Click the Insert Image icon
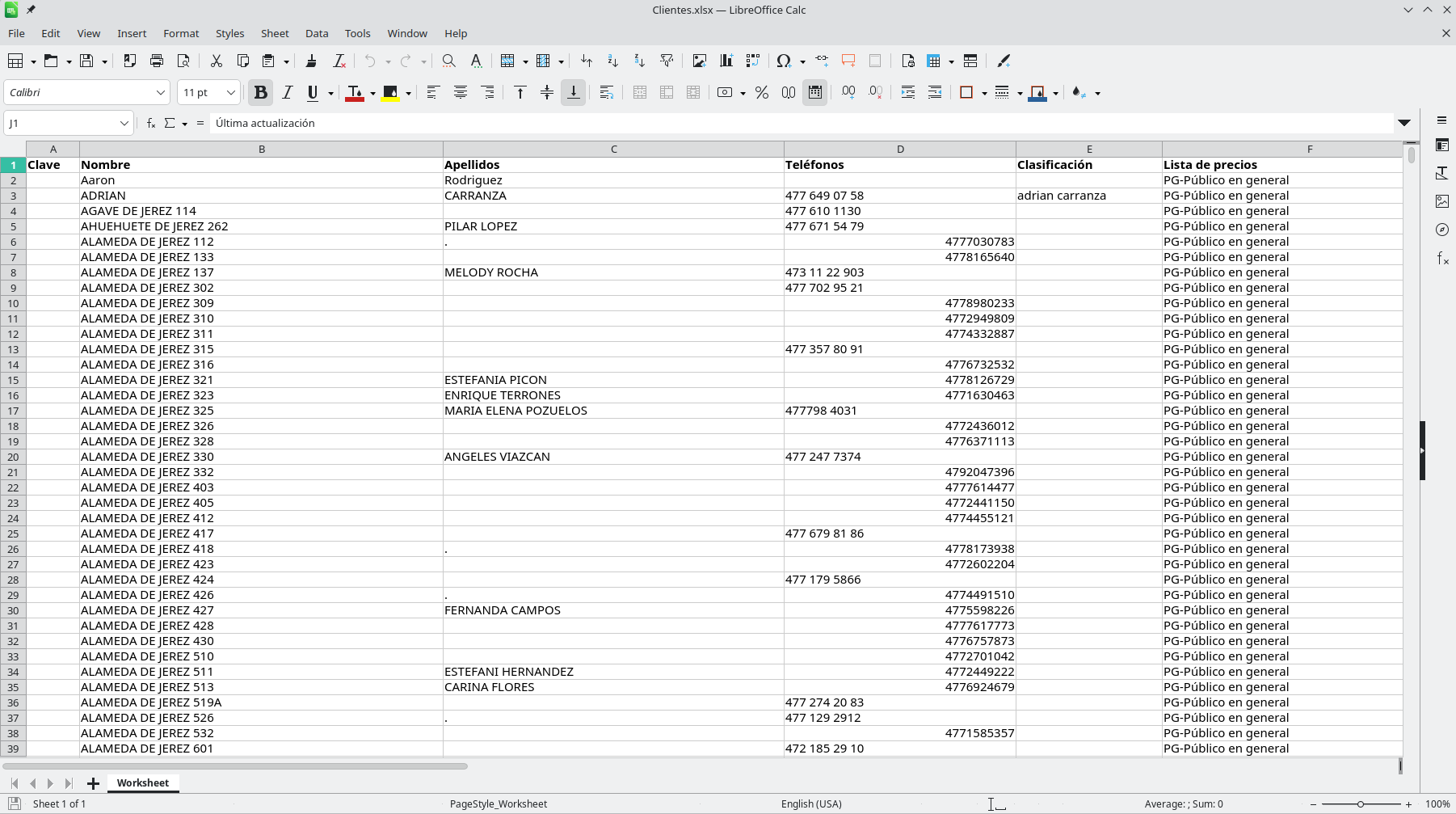 click(699, 61)
